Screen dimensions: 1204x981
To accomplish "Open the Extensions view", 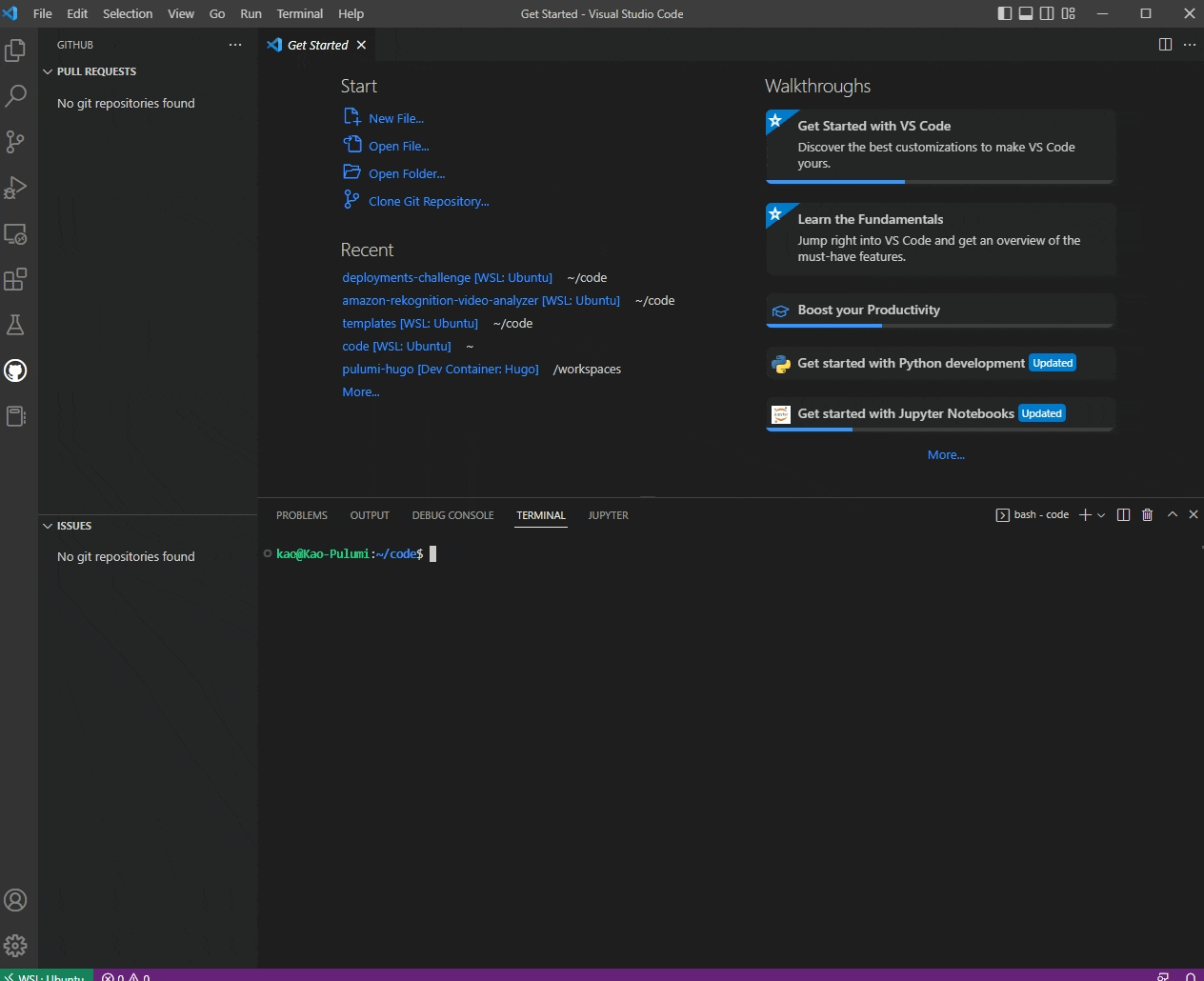I will point(15,279).
